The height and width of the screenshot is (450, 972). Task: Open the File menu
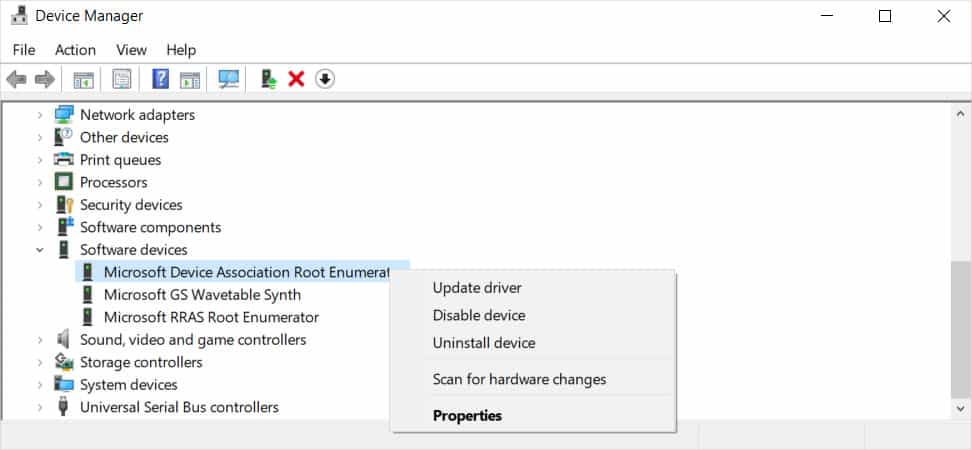pos(24,50)
